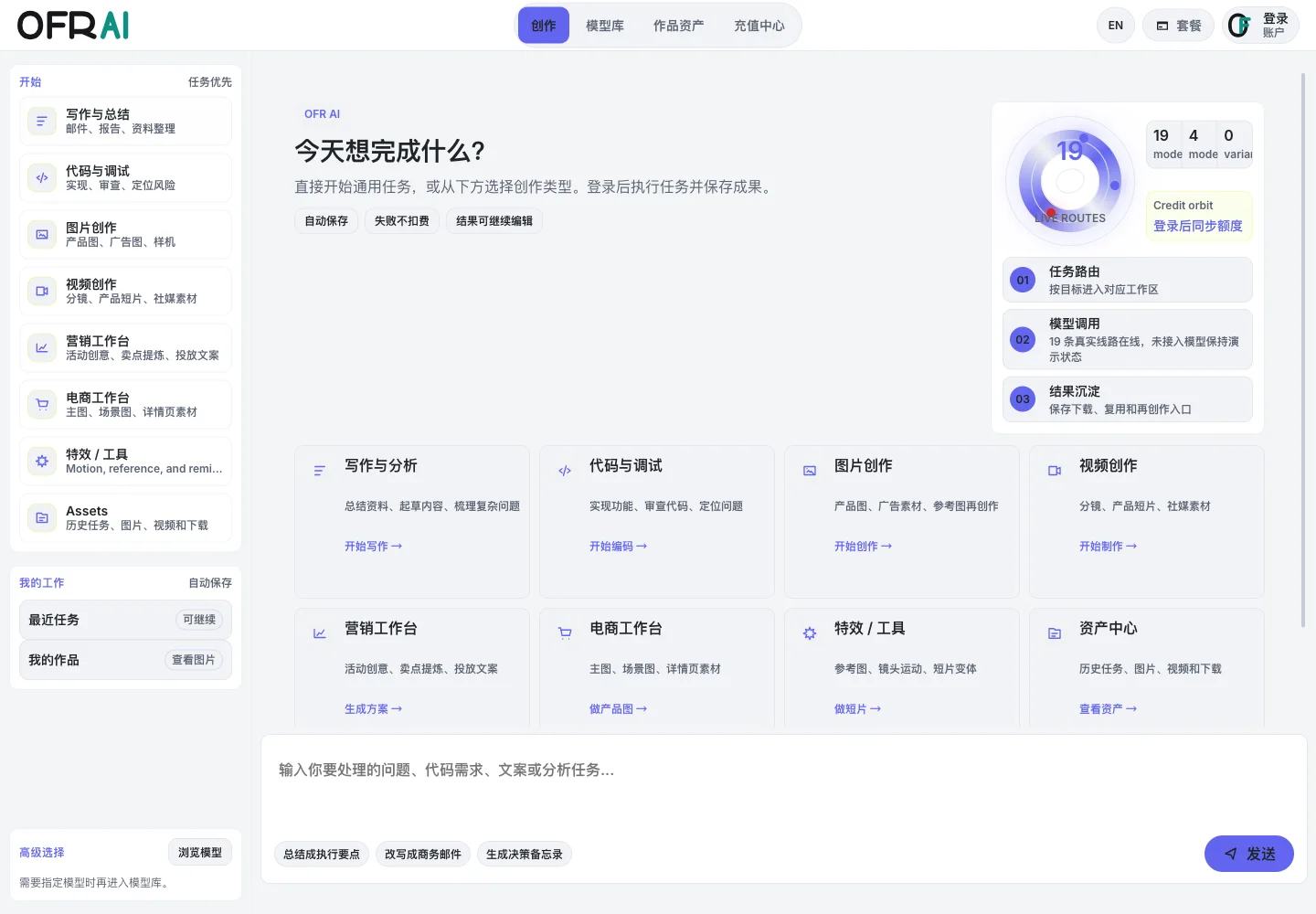Go to the 充值中心 tab

click(759, 26)
